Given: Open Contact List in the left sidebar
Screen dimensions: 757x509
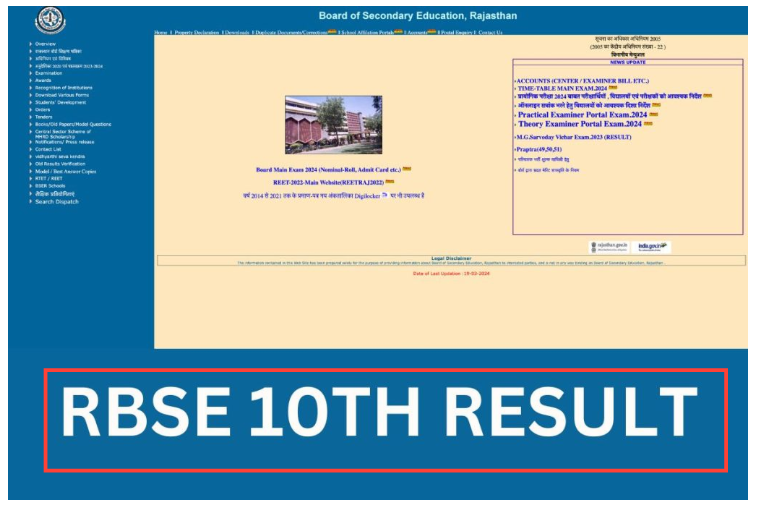Looking at the screenshot, I should click(48, 149).
